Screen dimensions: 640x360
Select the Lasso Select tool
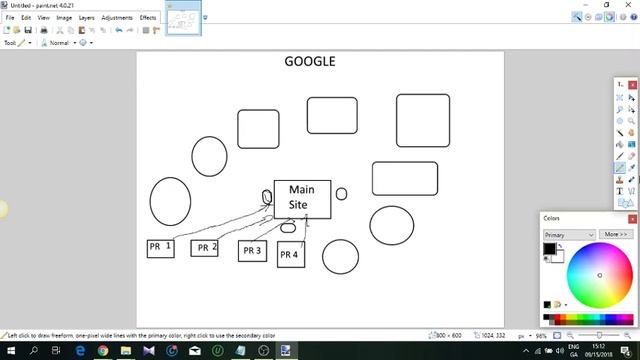point(620,109)
